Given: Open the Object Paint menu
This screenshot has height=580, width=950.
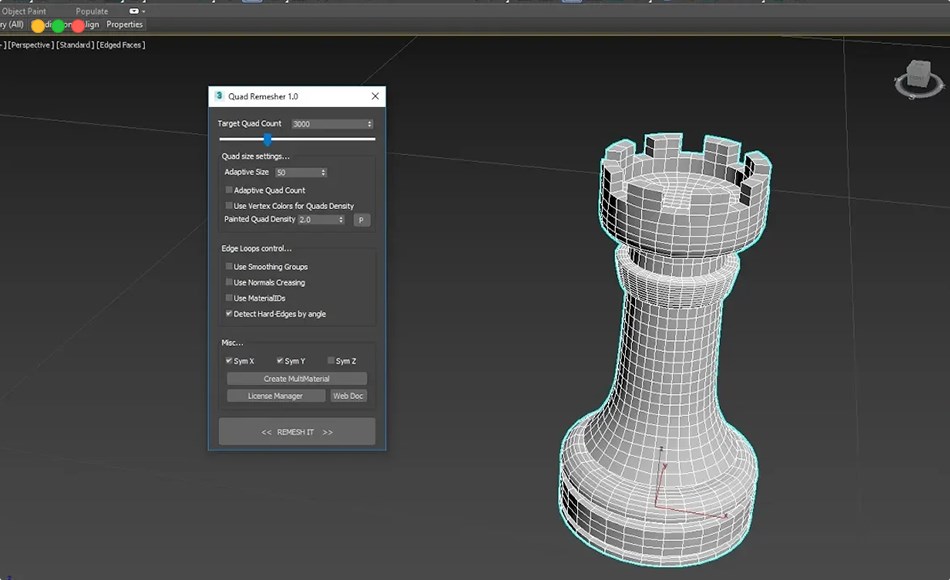Looking at the screenshot, I should [x=25, y=11].
